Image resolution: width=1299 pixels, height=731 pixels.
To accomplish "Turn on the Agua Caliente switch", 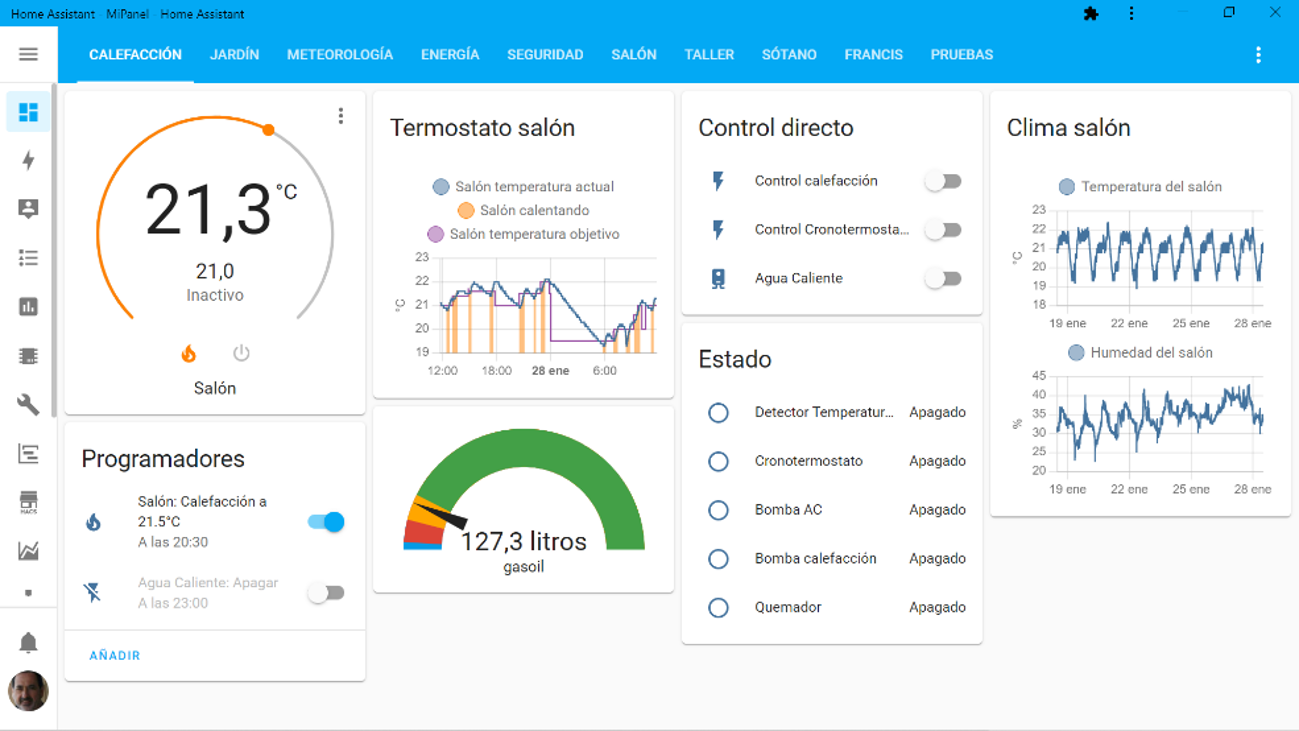I will click(941, 278).
